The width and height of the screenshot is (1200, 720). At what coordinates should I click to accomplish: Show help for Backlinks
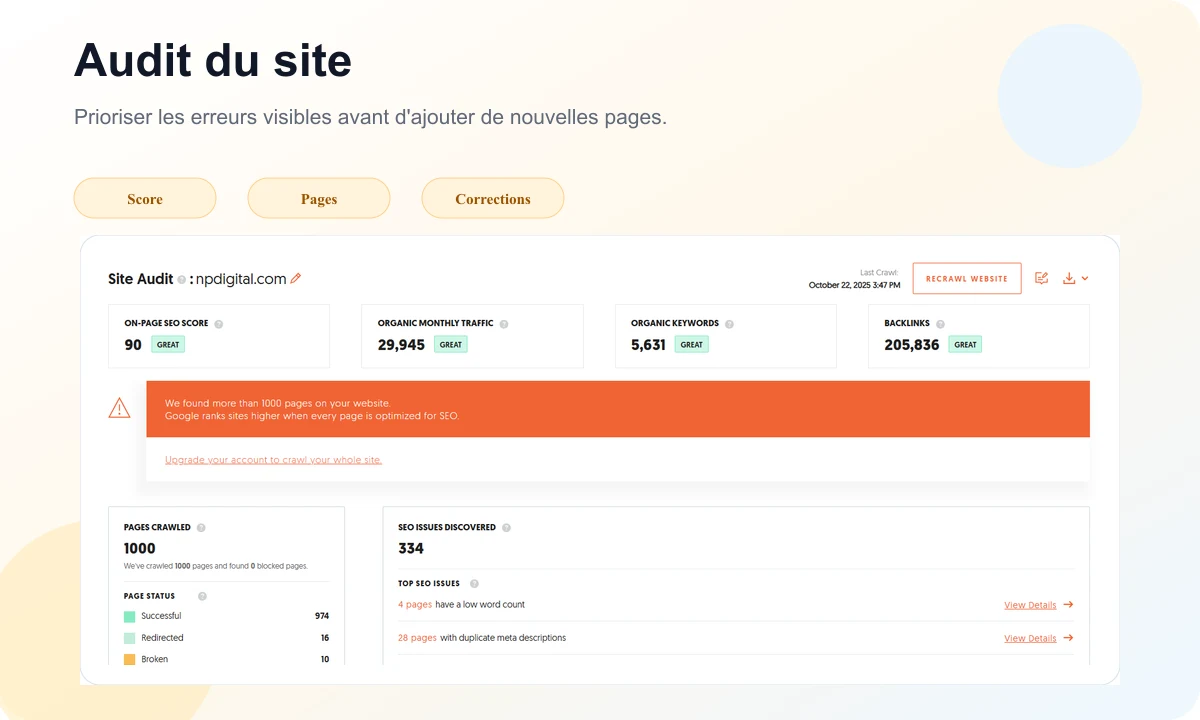click(x=940, y=324)
